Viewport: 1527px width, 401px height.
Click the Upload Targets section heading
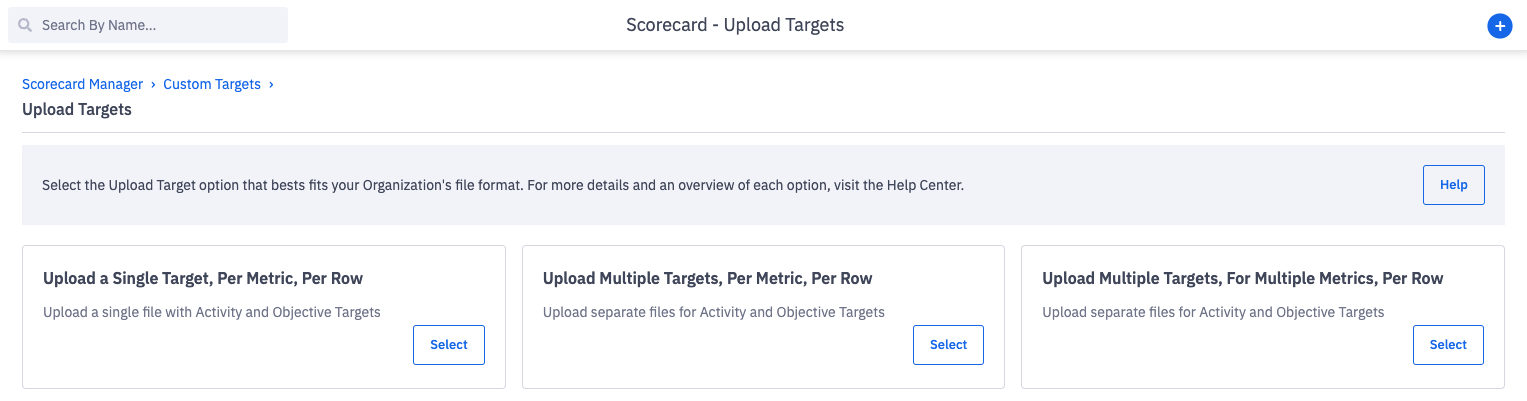pyautogui.click(x=77, y=109)
